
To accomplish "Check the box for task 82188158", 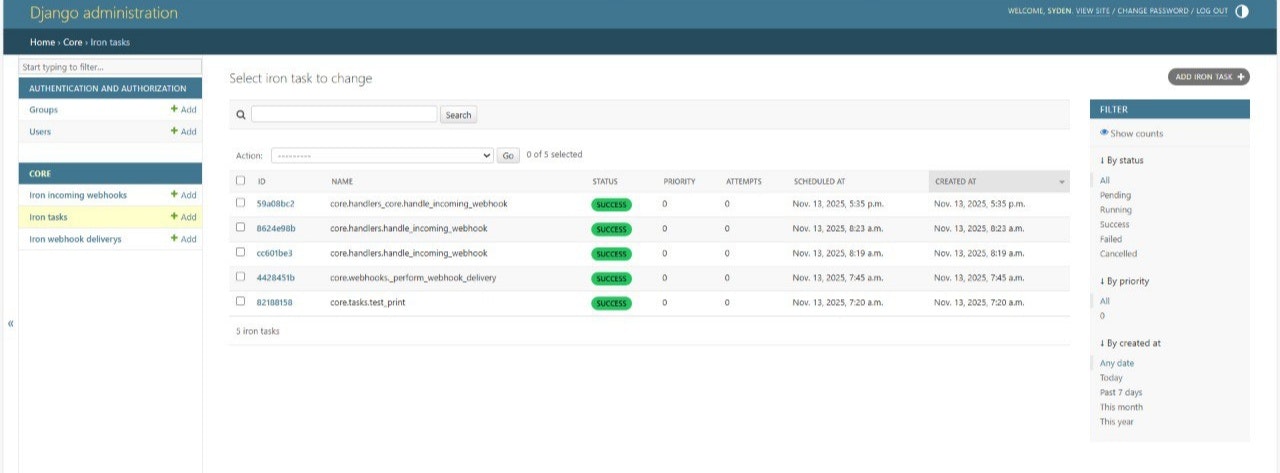I will point(240,301).
